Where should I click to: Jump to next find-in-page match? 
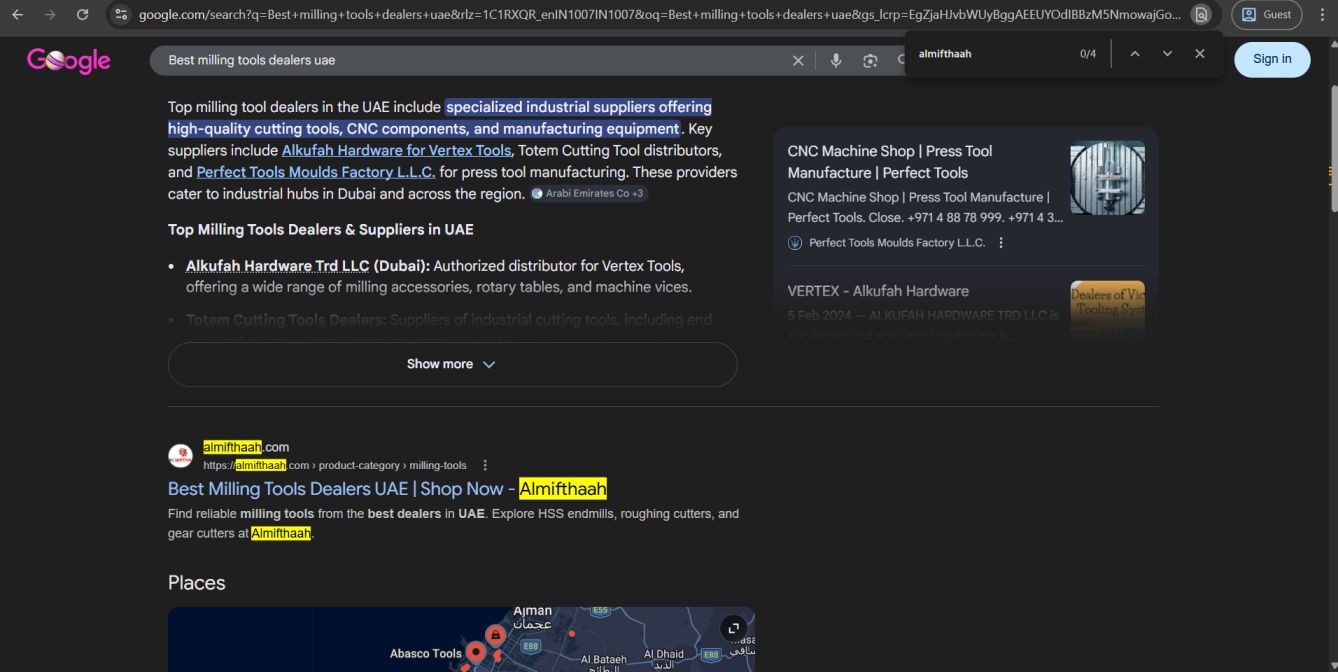click(x=1167, y=54)
